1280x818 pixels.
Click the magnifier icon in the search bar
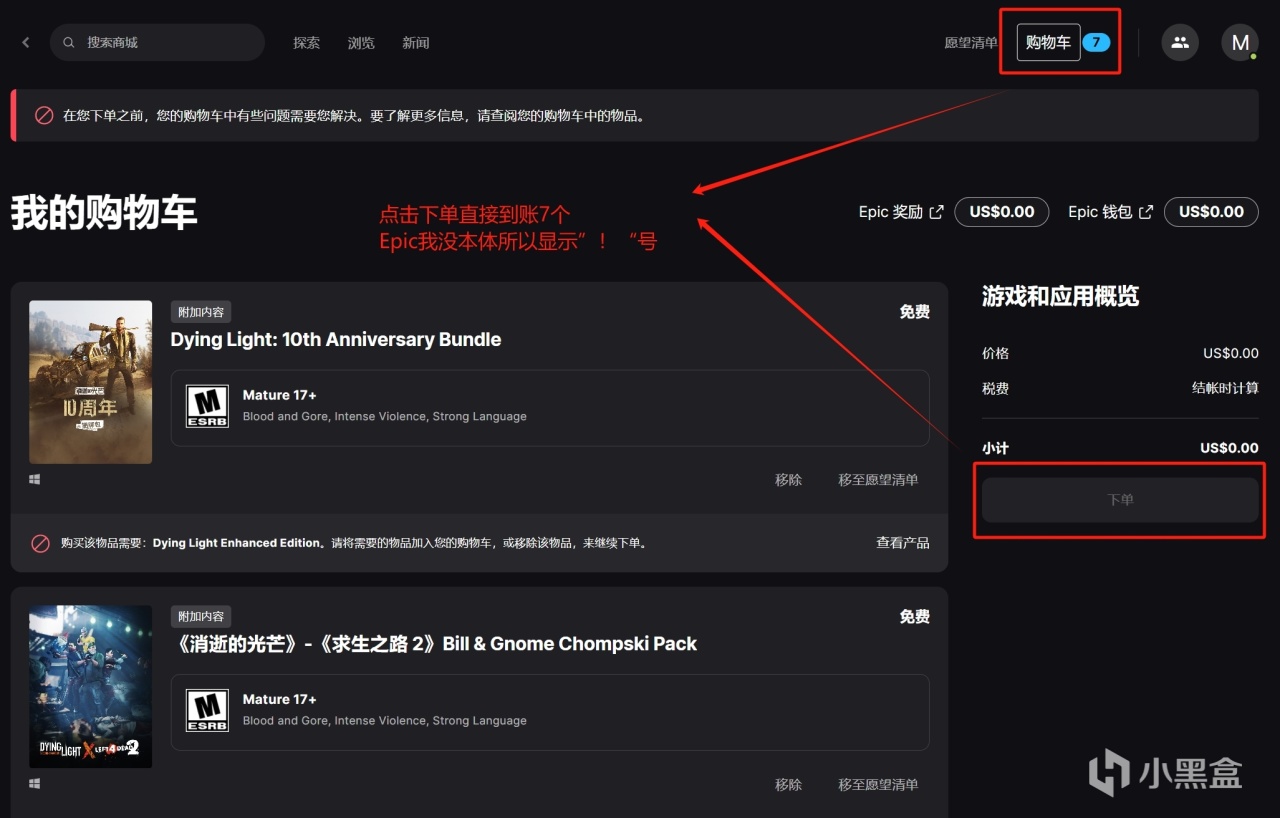pos(69,43)
